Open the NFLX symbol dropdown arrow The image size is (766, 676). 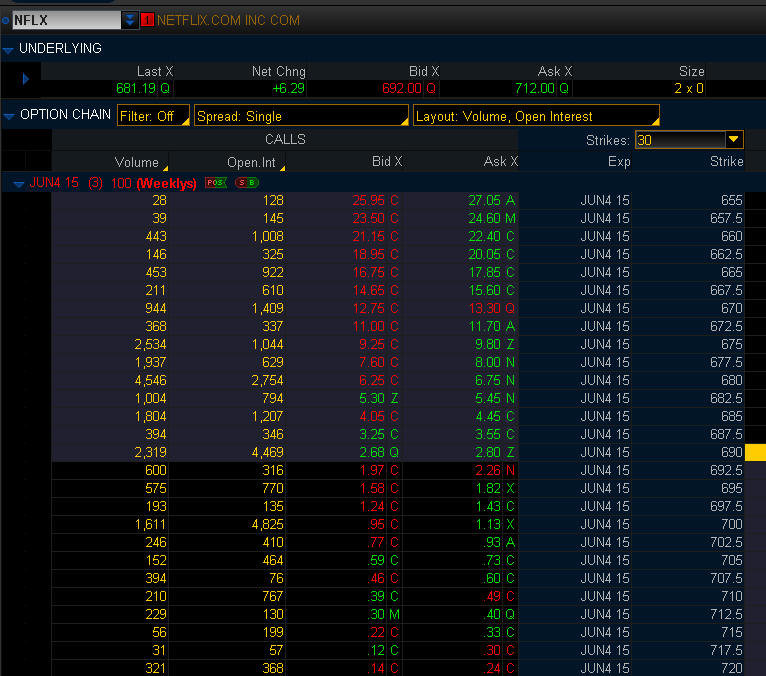pyautogui.click(x=130, y=20)
